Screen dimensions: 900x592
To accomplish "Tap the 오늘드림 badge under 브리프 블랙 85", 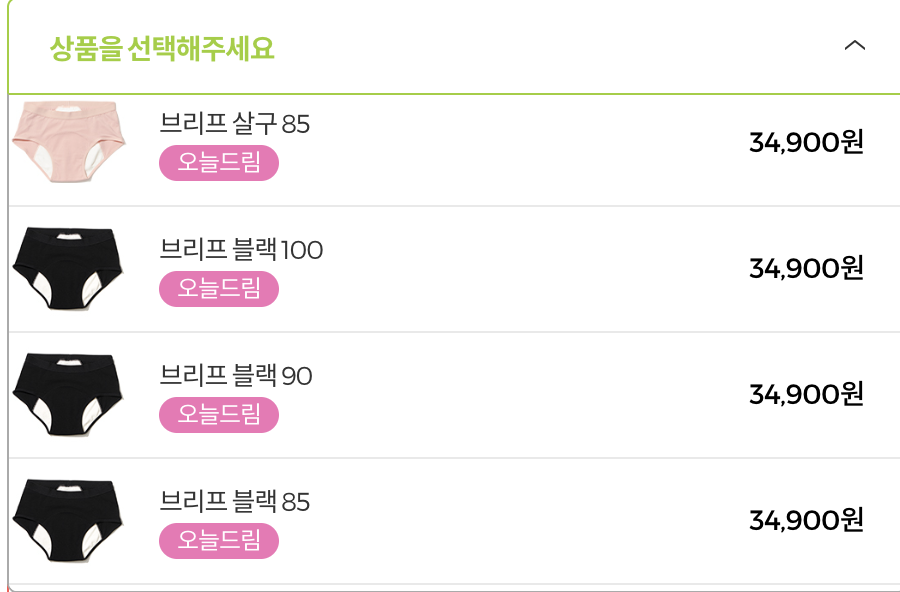I will tap(219, 541).
